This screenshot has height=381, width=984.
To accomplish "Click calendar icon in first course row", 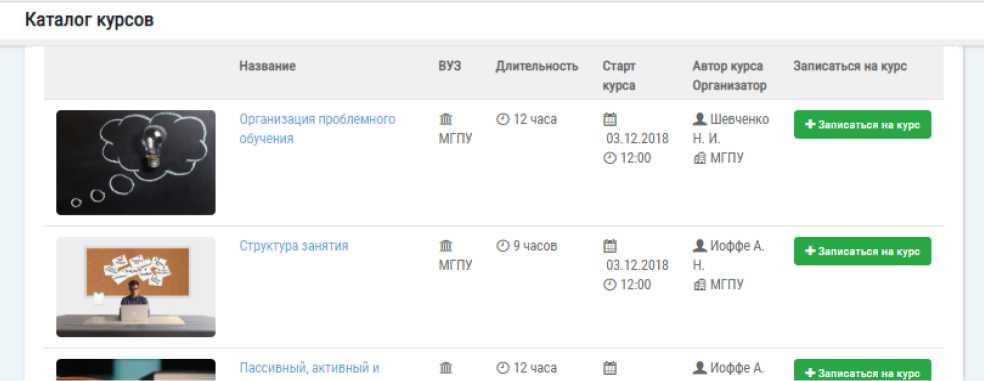I will (609, 119).
